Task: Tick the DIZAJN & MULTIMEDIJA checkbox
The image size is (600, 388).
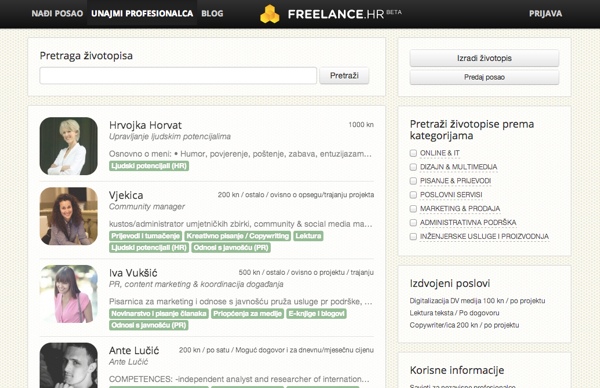Action: pyautogui.click(x=413, y=167)
